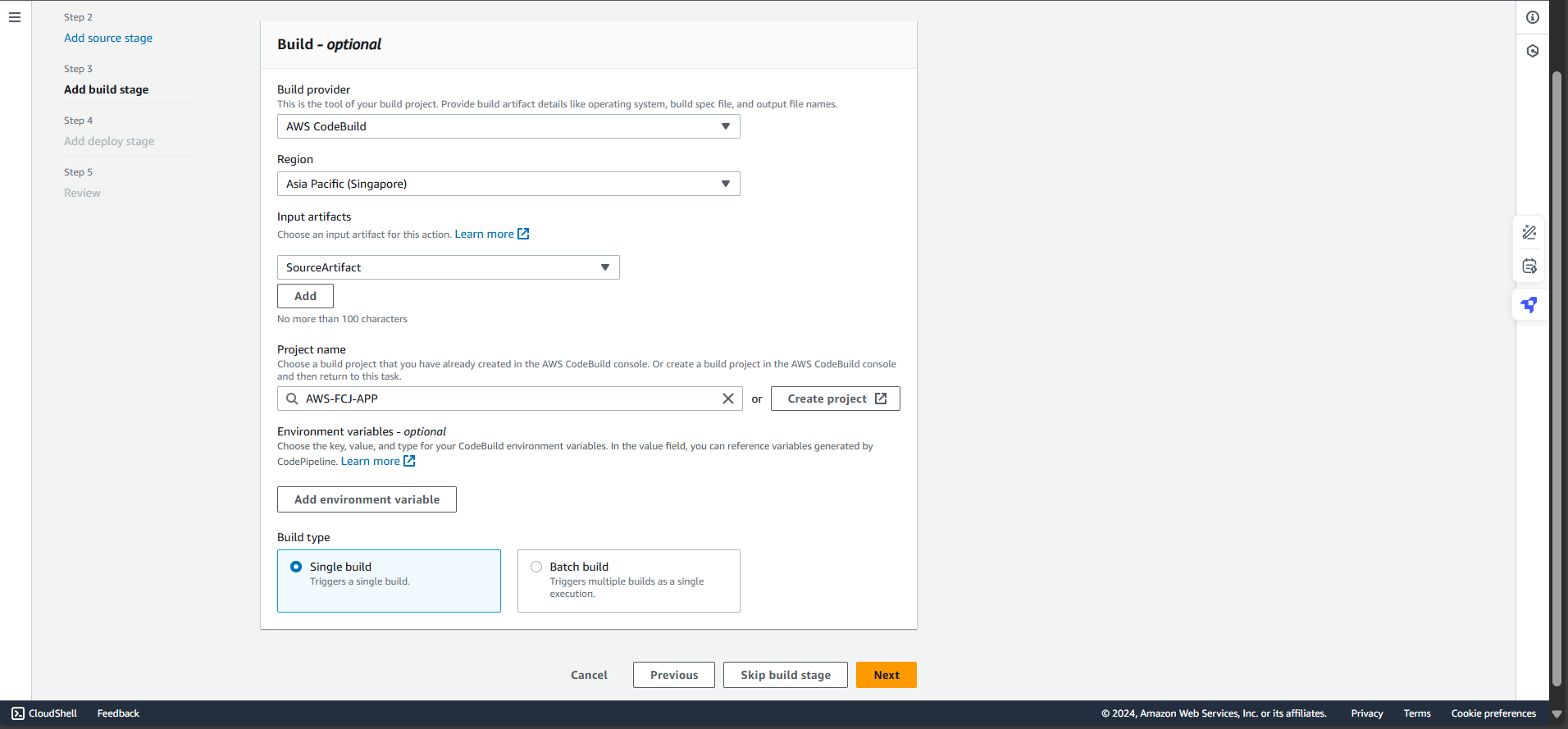Click the 'Step 3' label
Image resolution: width=1568 pixels, height=729 pixels.
[78, 69]
